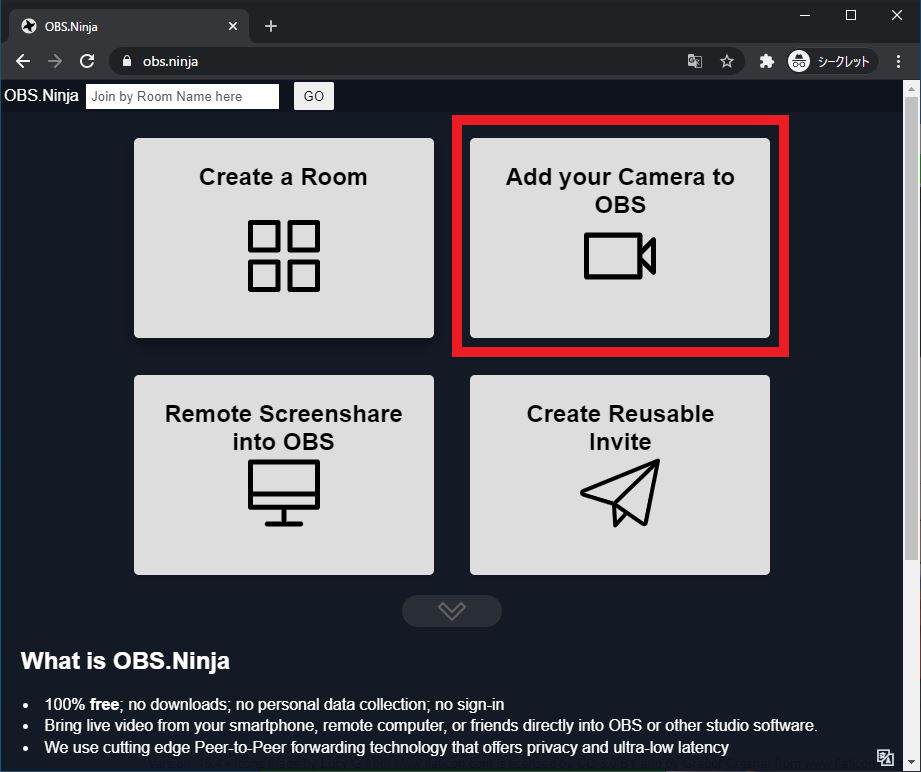The width and height of the screenshot is (921, 772).
Task: Open the incognito profile menu
Action: (x=830, y=61)
